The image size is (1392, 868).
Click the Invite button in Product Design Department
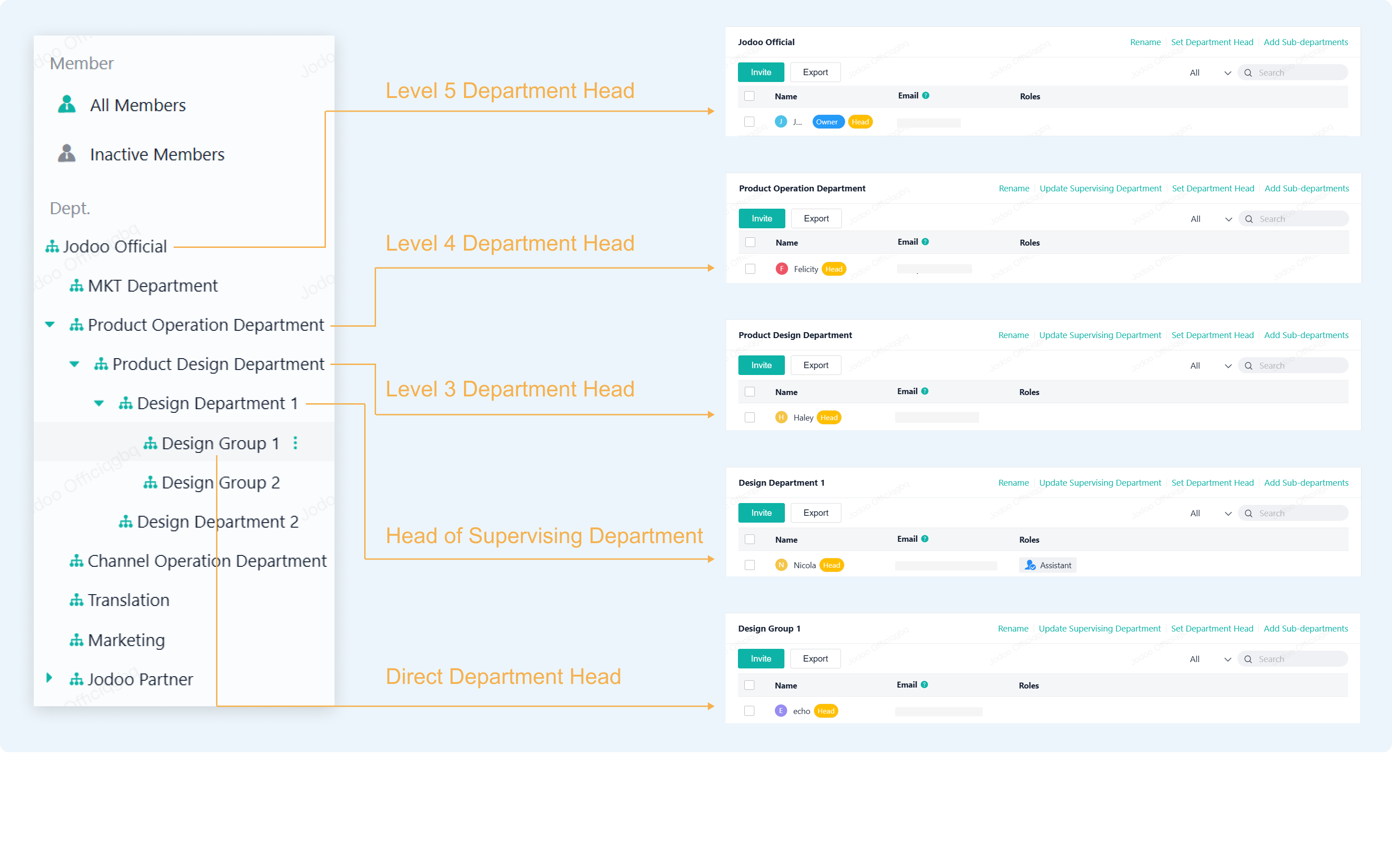762,365
